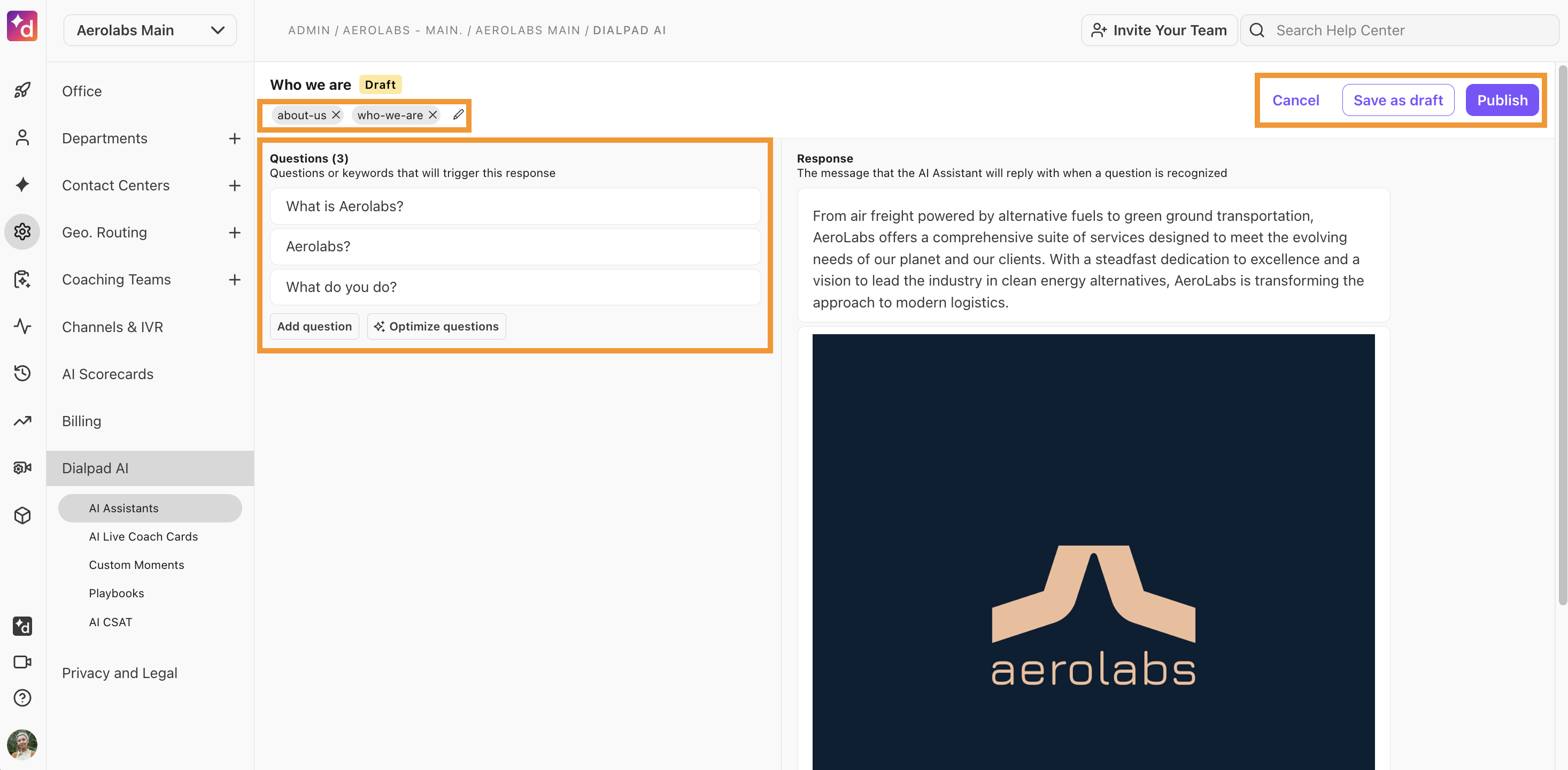
Task: Open Channels & IVR section
Action: pos(113,327)
